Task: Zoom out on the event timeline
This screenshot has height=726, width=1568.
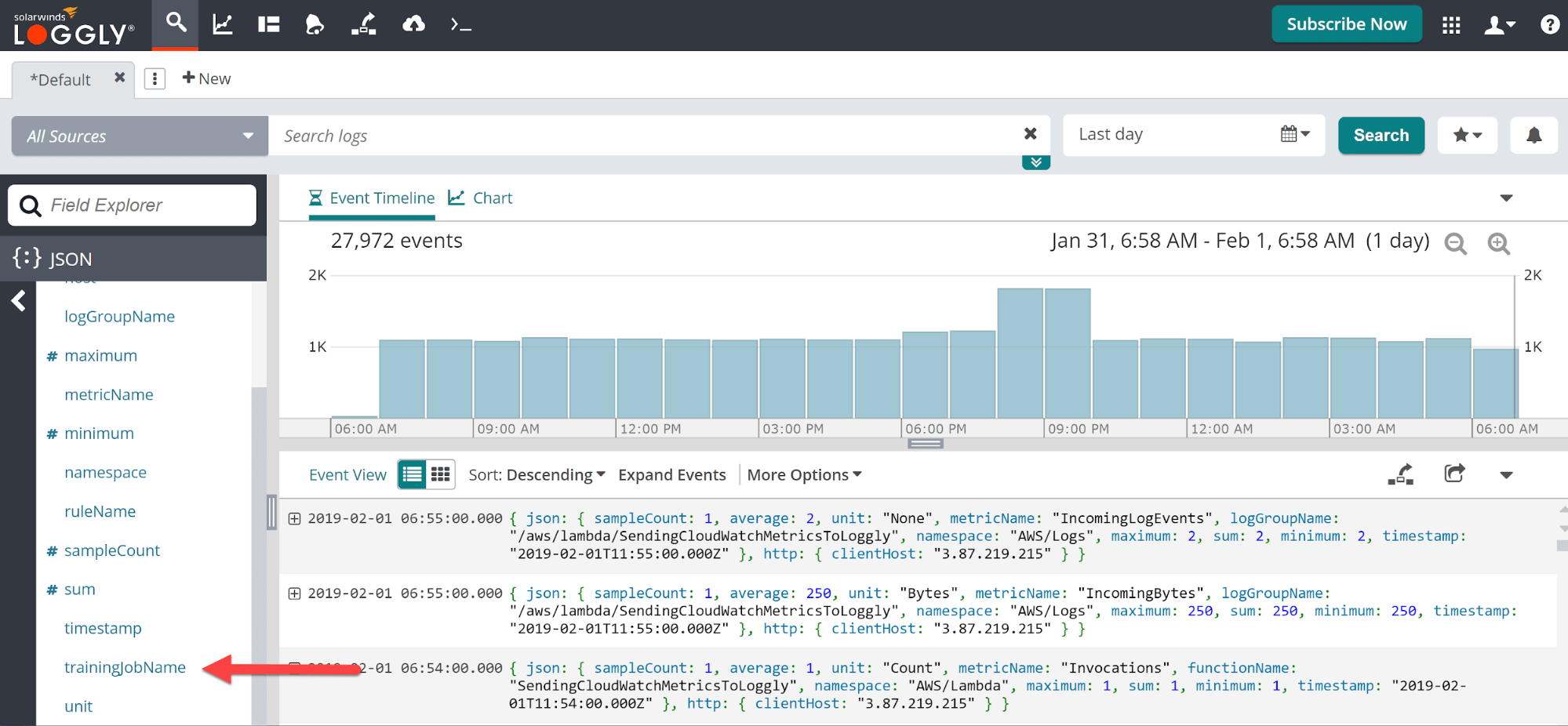Action: 1455,243
